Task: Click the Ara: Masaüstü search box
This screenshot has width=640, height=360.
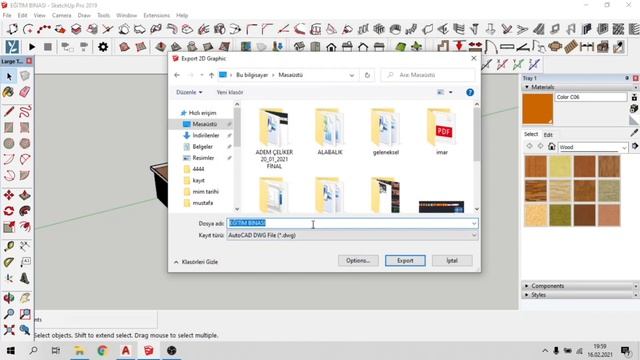Action: tap(428, 75)
